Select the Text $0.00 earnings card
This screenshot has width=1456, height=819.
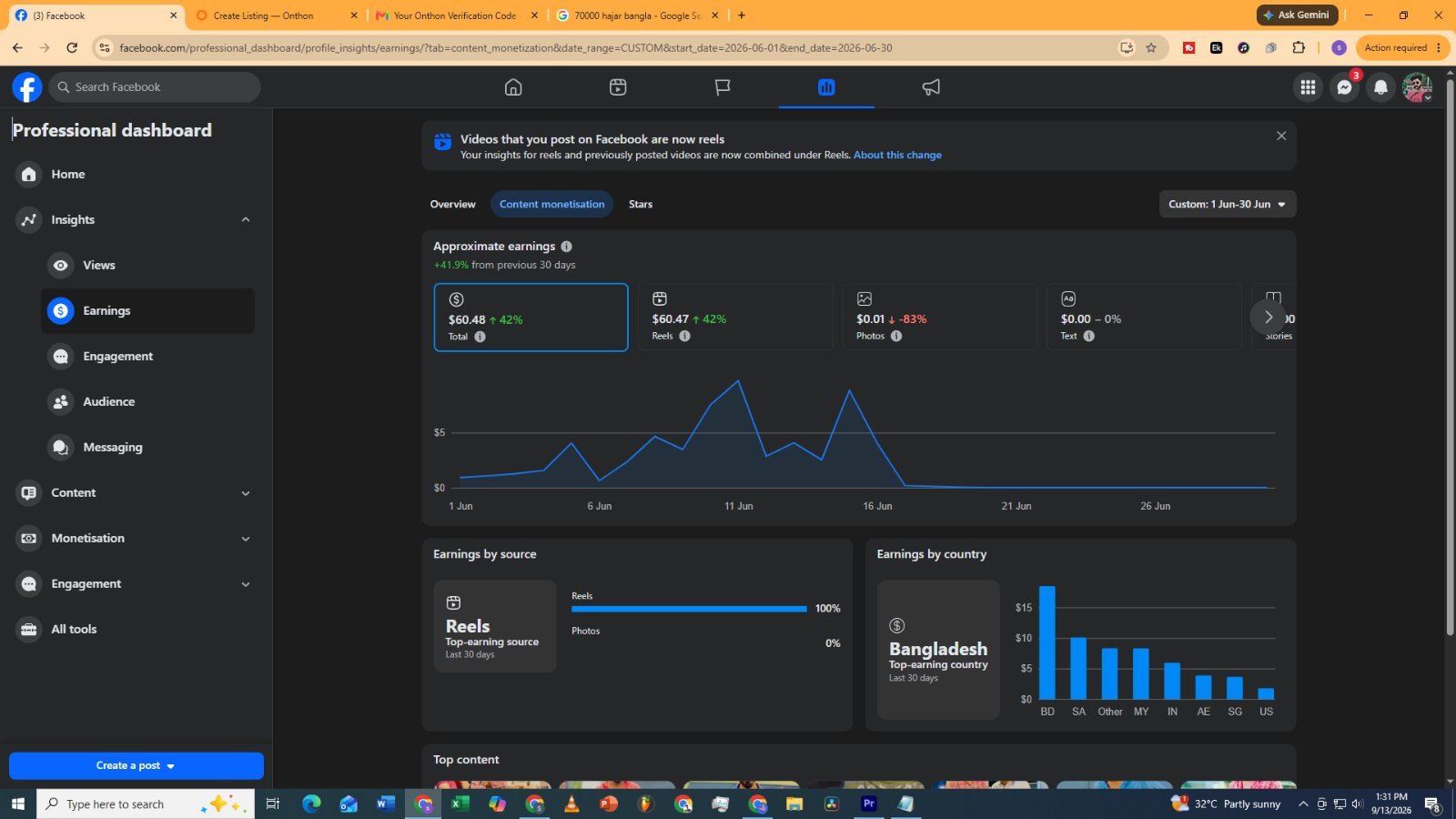[x=1144, y=317]
